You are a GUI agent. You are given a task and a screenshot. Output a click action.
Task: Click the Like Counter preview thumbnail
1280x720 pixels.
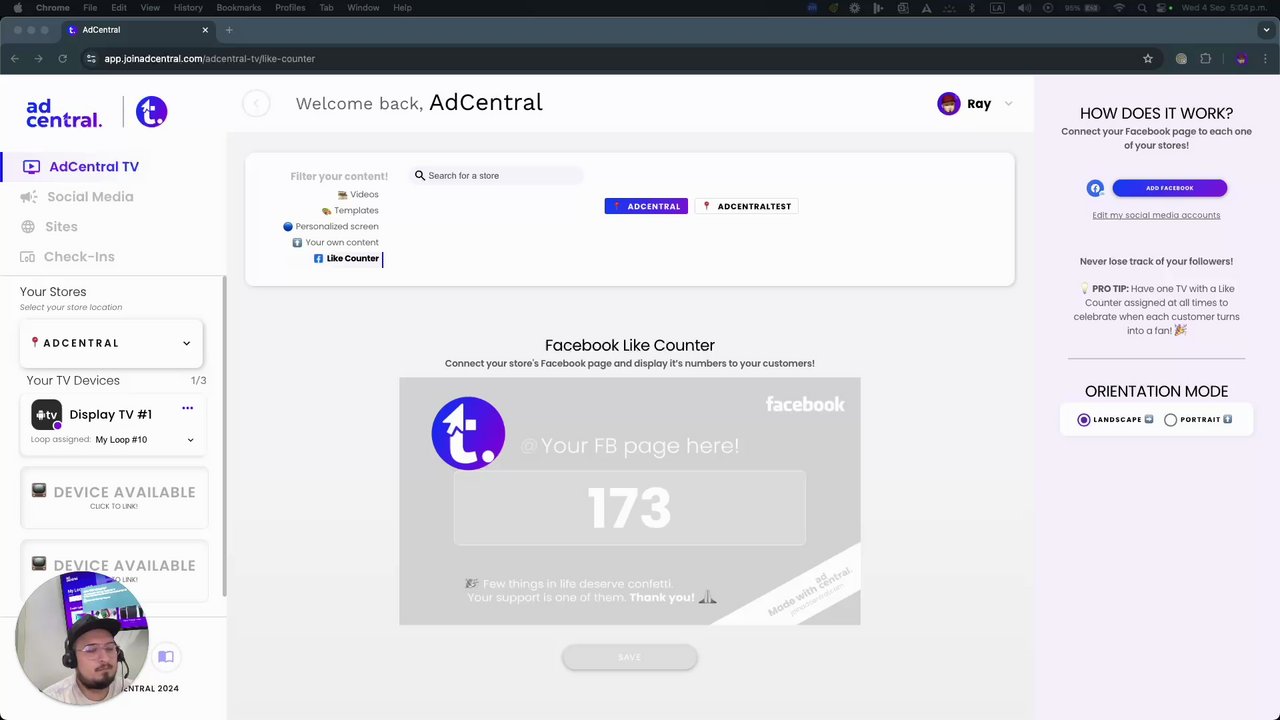click(629, 501)
